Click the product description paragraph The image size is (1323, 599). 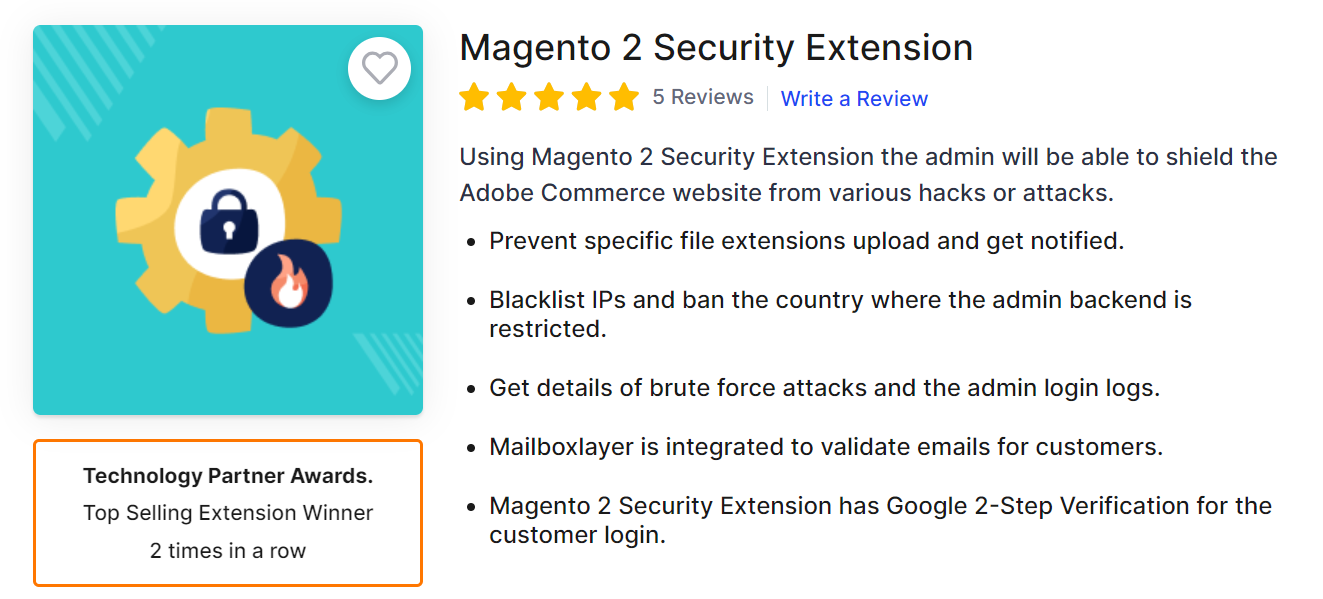(x=868, y=174)
